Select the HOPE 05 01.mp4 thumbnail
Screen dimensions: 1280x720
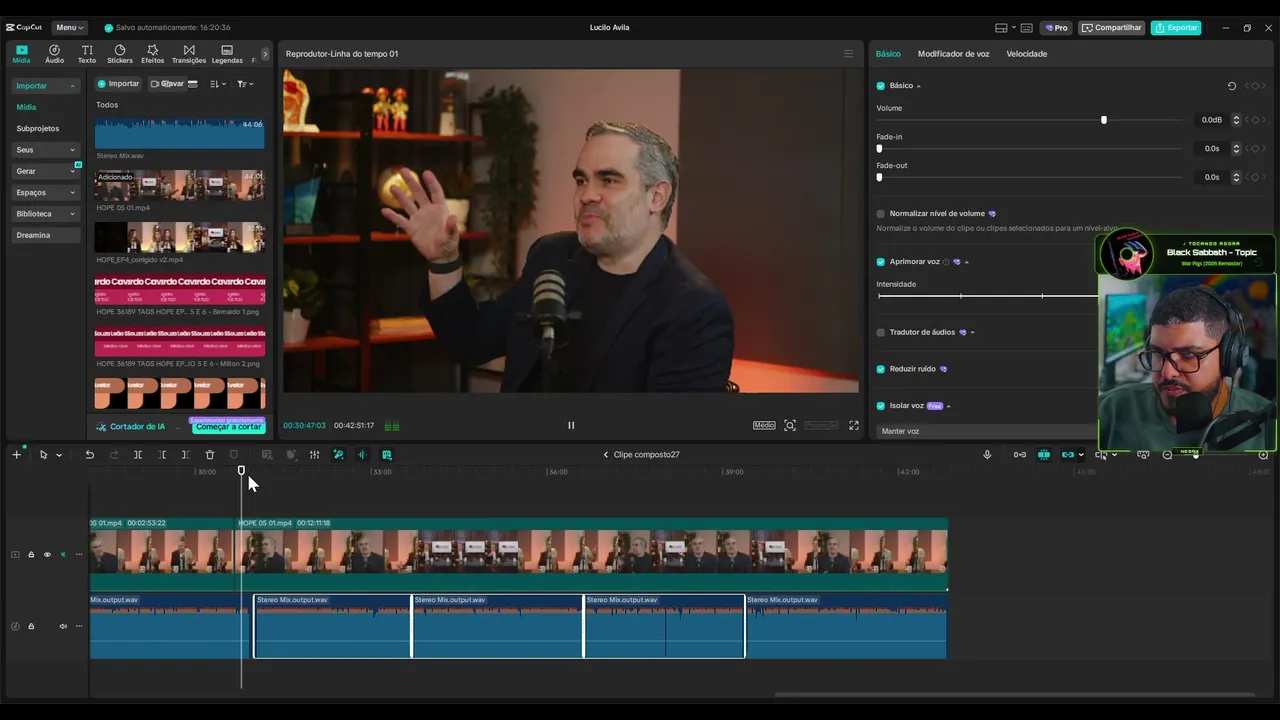[180, 186]
